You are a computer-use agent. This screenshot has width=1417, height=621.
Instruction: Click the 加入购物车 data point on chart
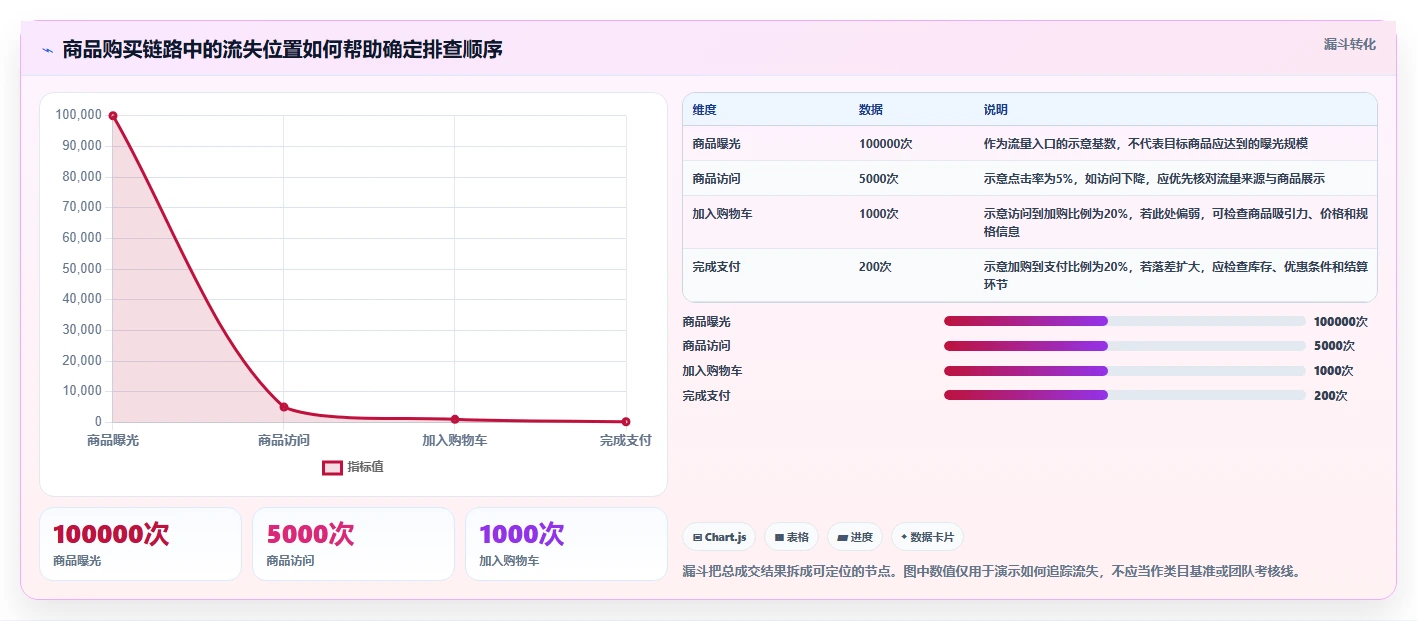point(455,419)
